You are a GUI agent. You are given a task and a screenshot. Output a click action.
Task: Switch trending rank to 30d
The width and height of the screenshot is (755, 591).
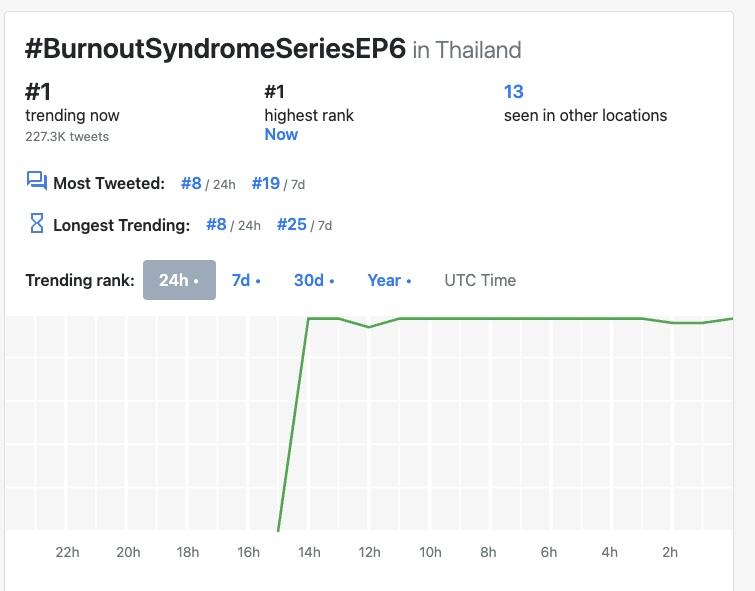[314, 280]
